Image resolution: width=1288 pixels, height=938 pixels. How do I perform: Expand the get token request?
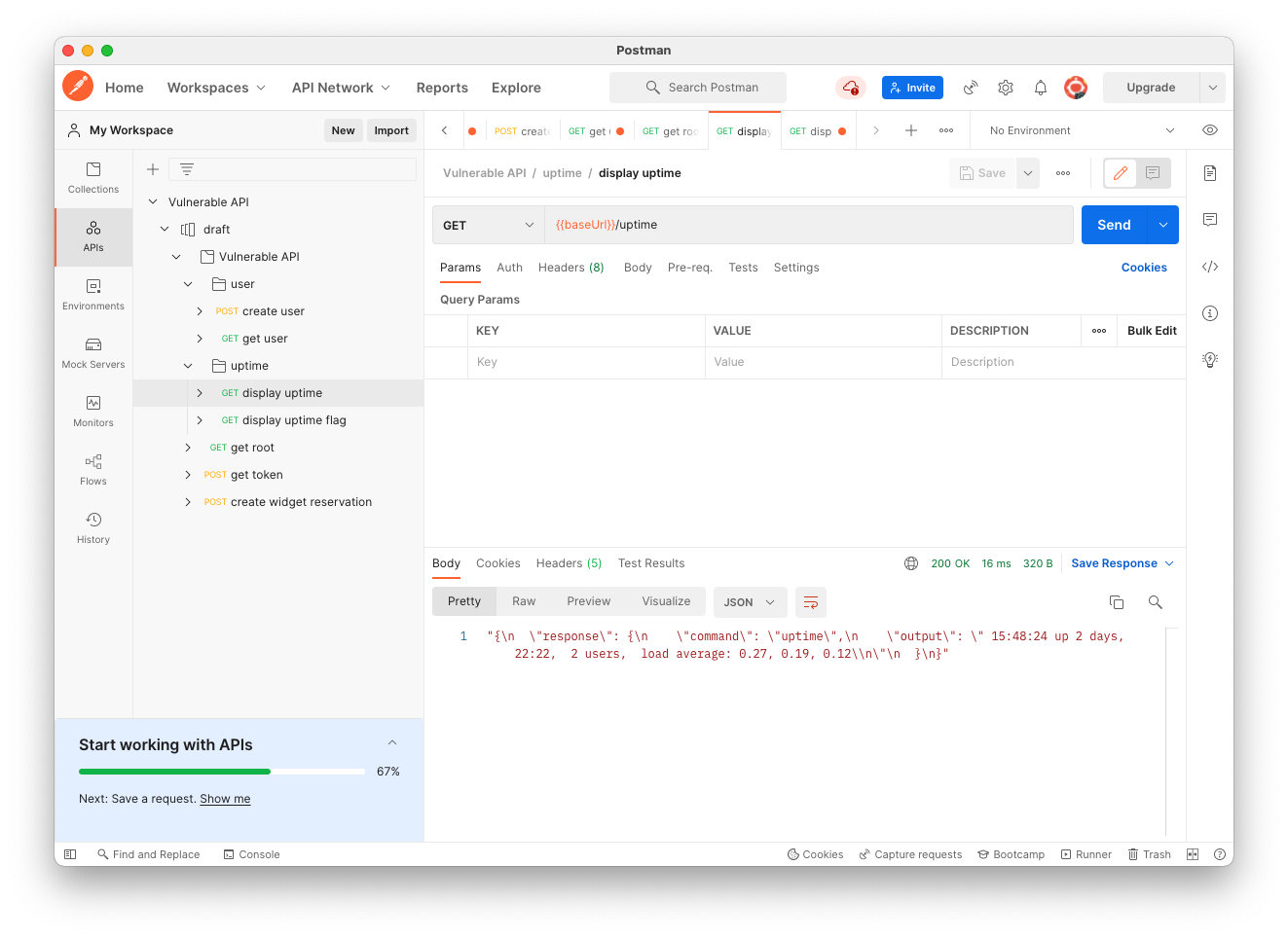click(x=188, y=475)
